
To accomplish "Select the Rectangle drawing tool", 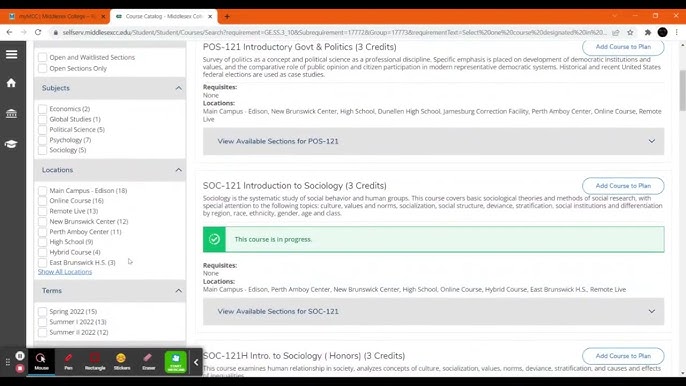I will pos(95,361).
